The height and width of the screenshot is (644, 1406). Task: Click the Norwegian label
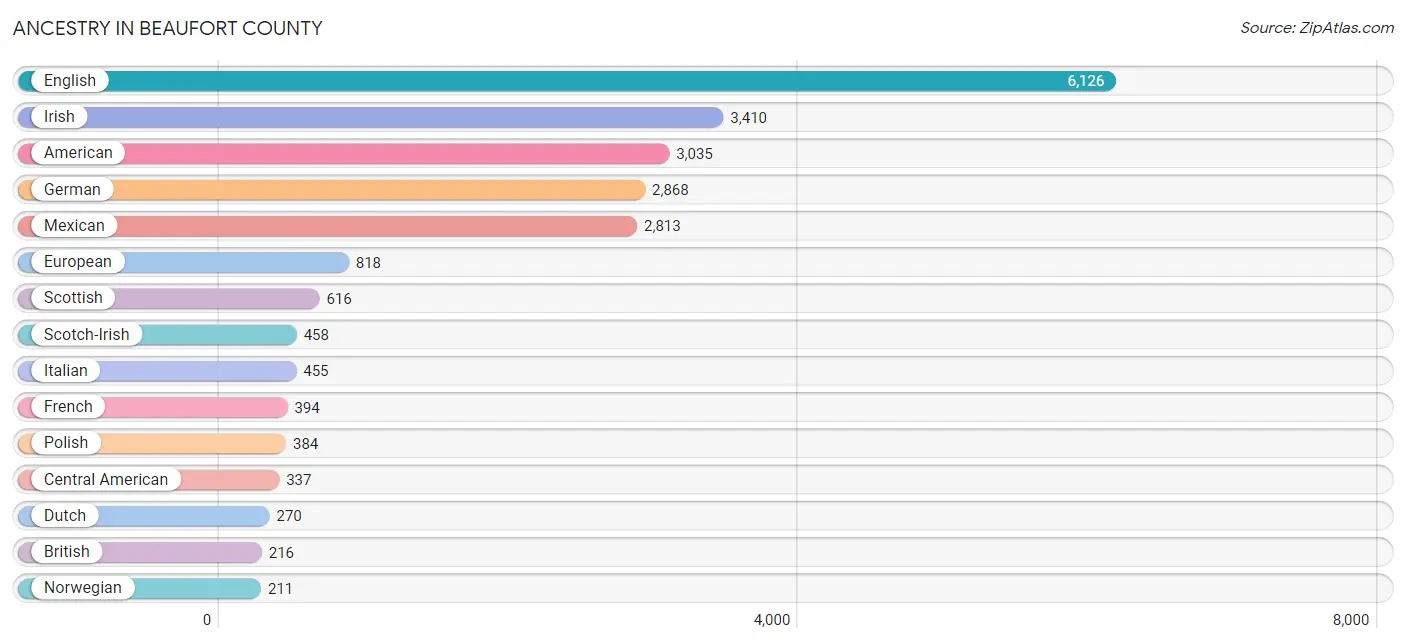[83, 588]
